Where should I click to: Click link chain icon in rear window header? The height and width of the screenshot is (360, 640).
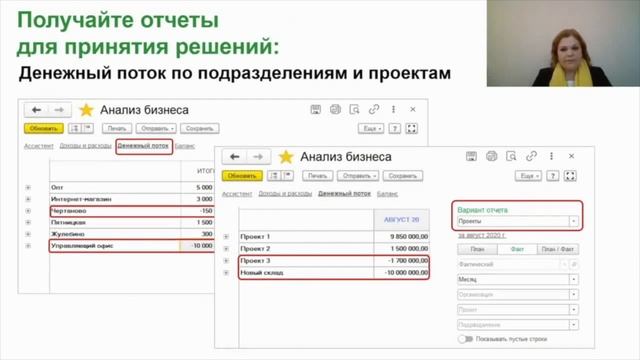click(373, 109)
